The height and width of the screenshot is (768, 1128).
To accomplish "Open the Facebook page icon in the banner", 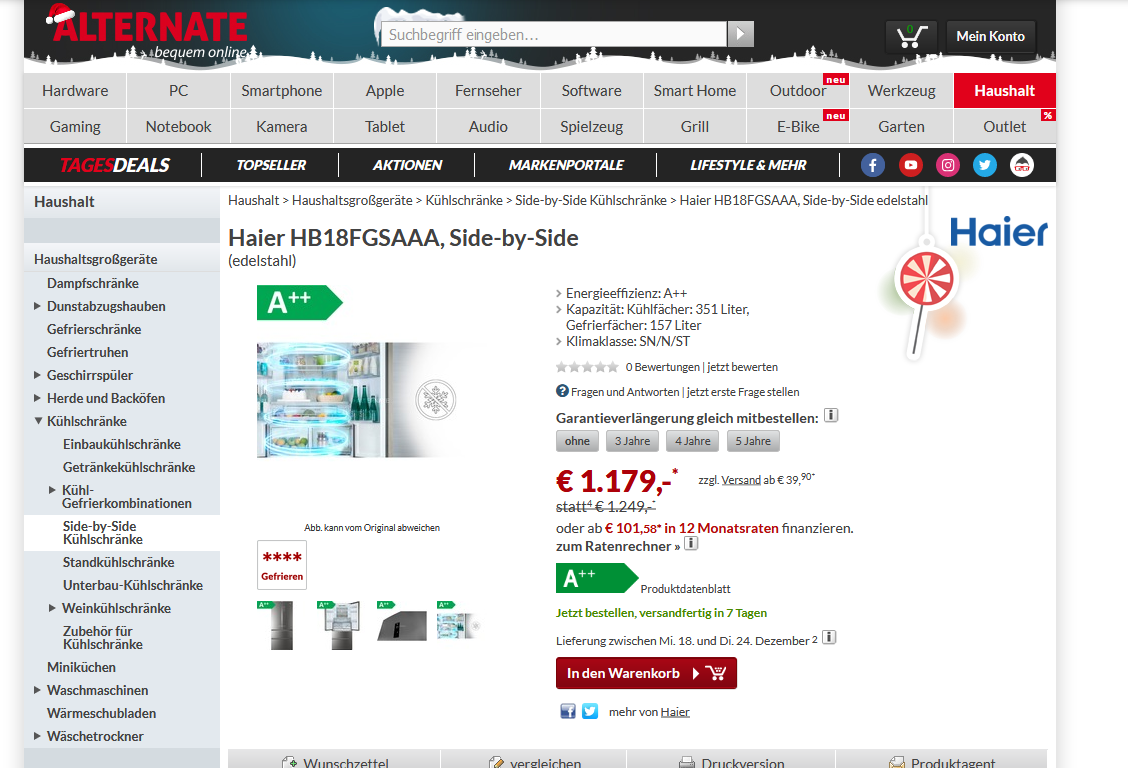I will (873, 165).
